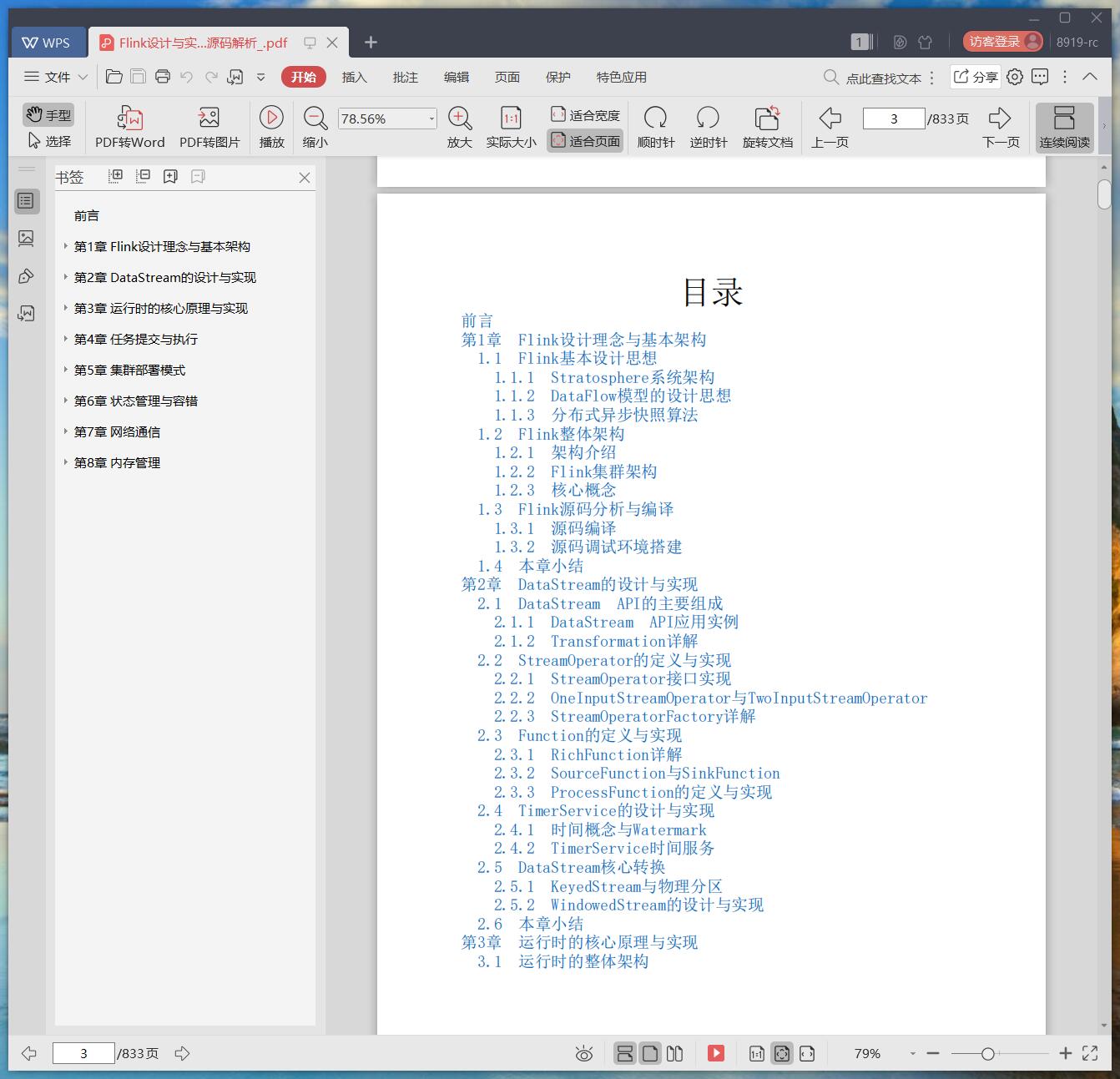Expand all bookmarks icon

click(x=116, y=176)
